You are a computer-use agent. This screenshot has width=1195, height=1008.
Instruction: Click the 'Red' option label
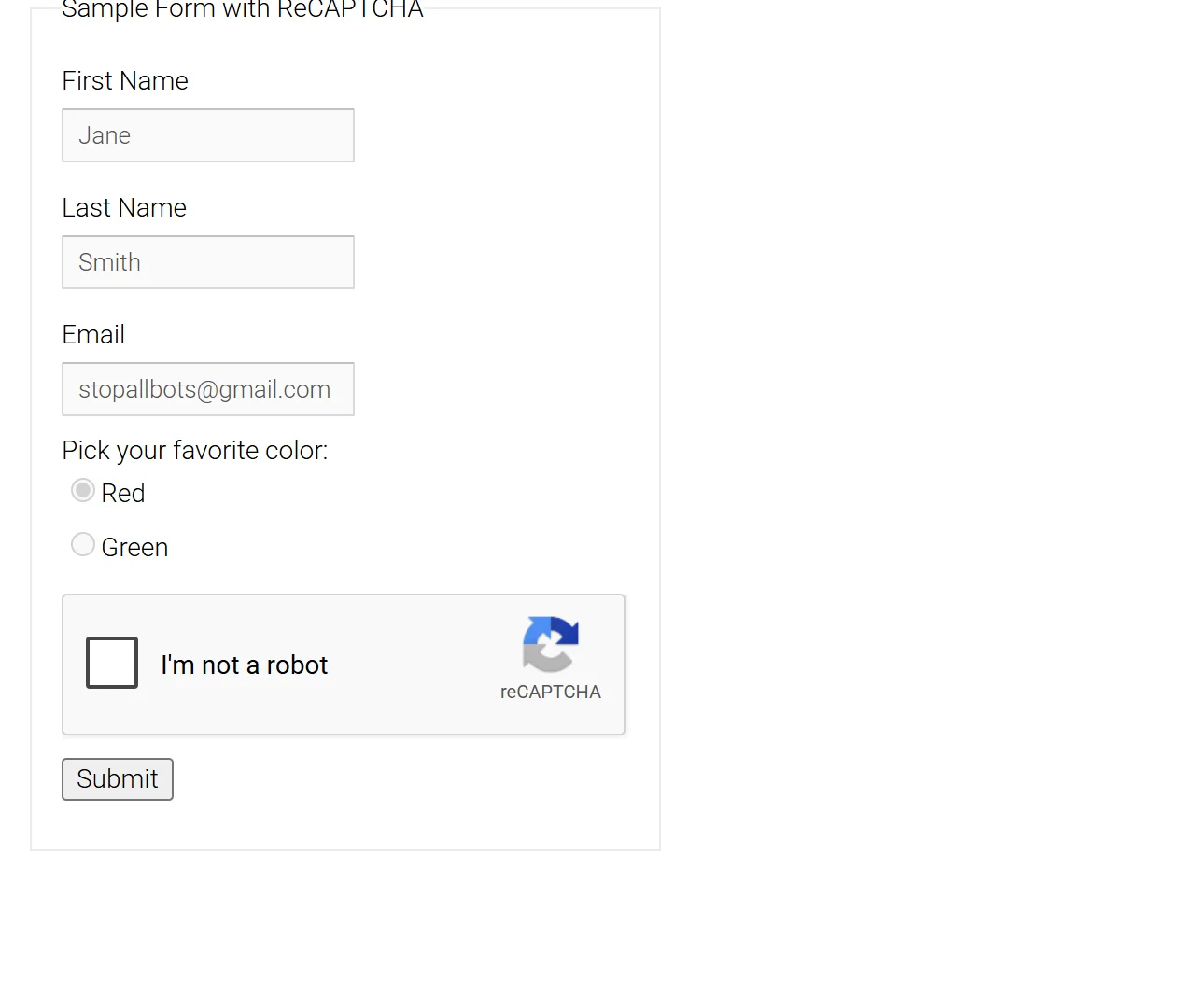point(123,494)
